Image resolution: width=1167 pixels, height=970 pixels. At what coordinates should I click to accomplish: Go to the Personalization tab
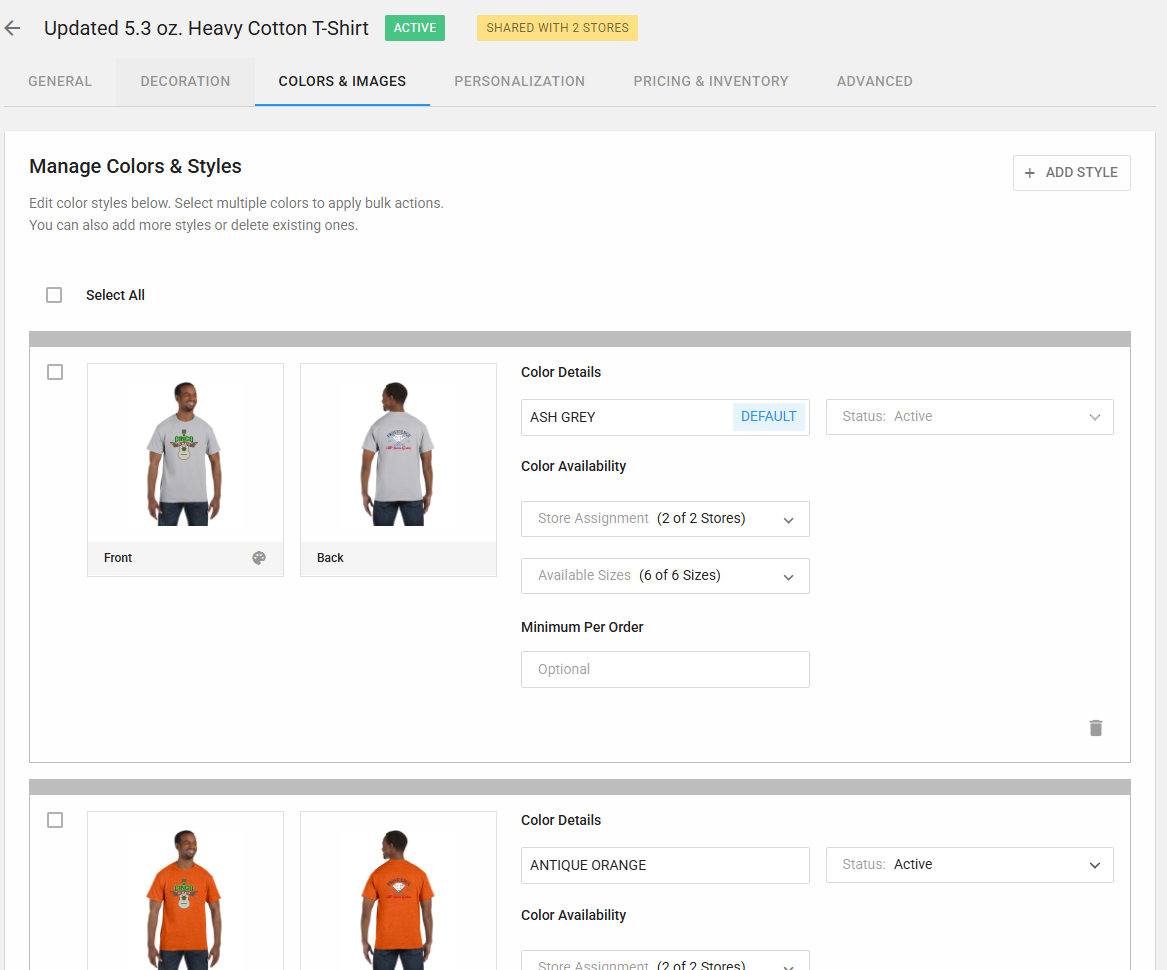(x=519, y=81)
